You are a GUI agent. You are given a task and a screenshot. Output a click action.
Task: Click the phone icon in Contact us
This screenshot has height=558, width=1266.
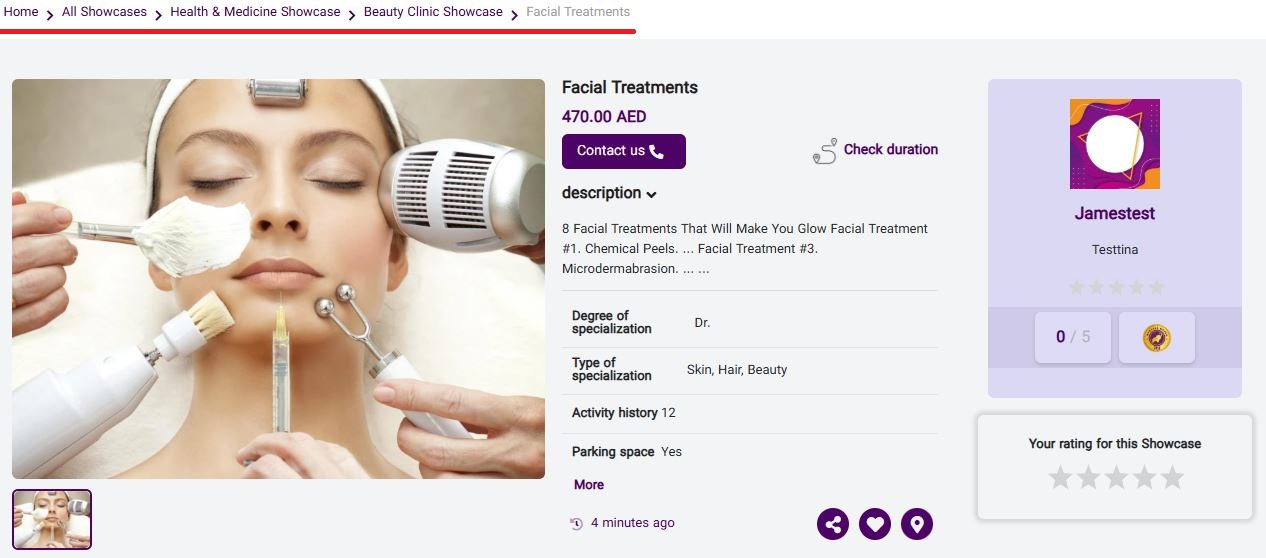pyautogui.click(x=657, y=152)
